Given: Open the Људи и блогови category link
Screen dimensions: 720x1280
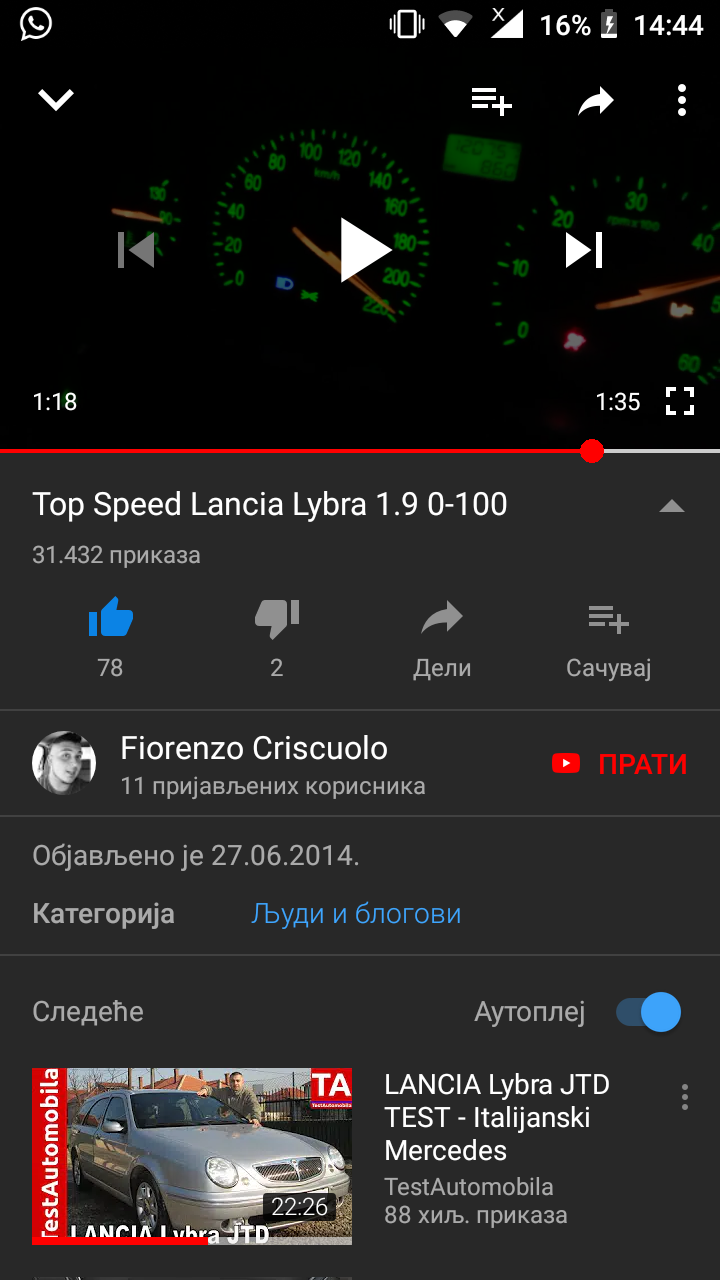Looking at the screenshot, I should tap(356, 913).
